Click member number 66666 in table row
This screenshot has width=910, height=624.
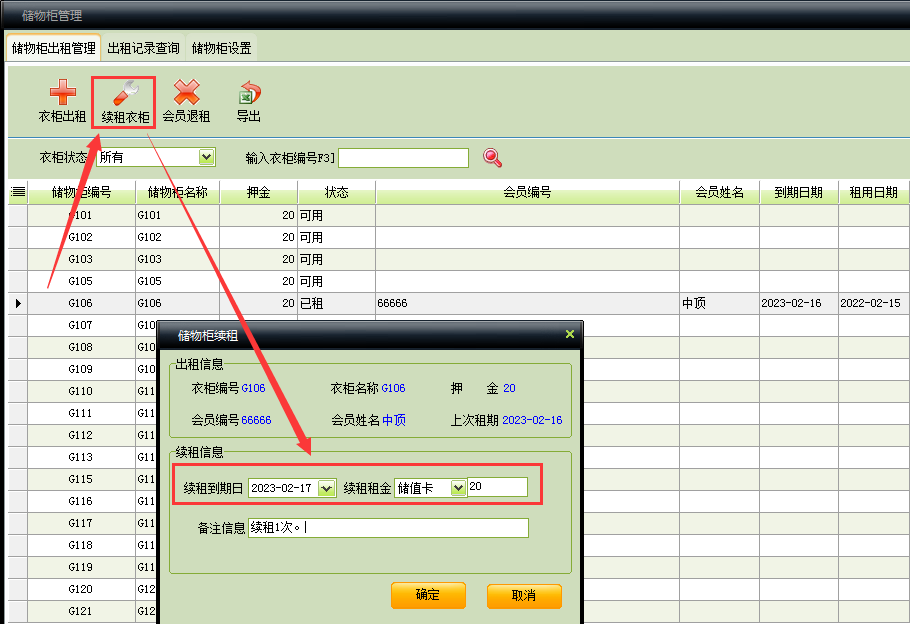[392, 304]
